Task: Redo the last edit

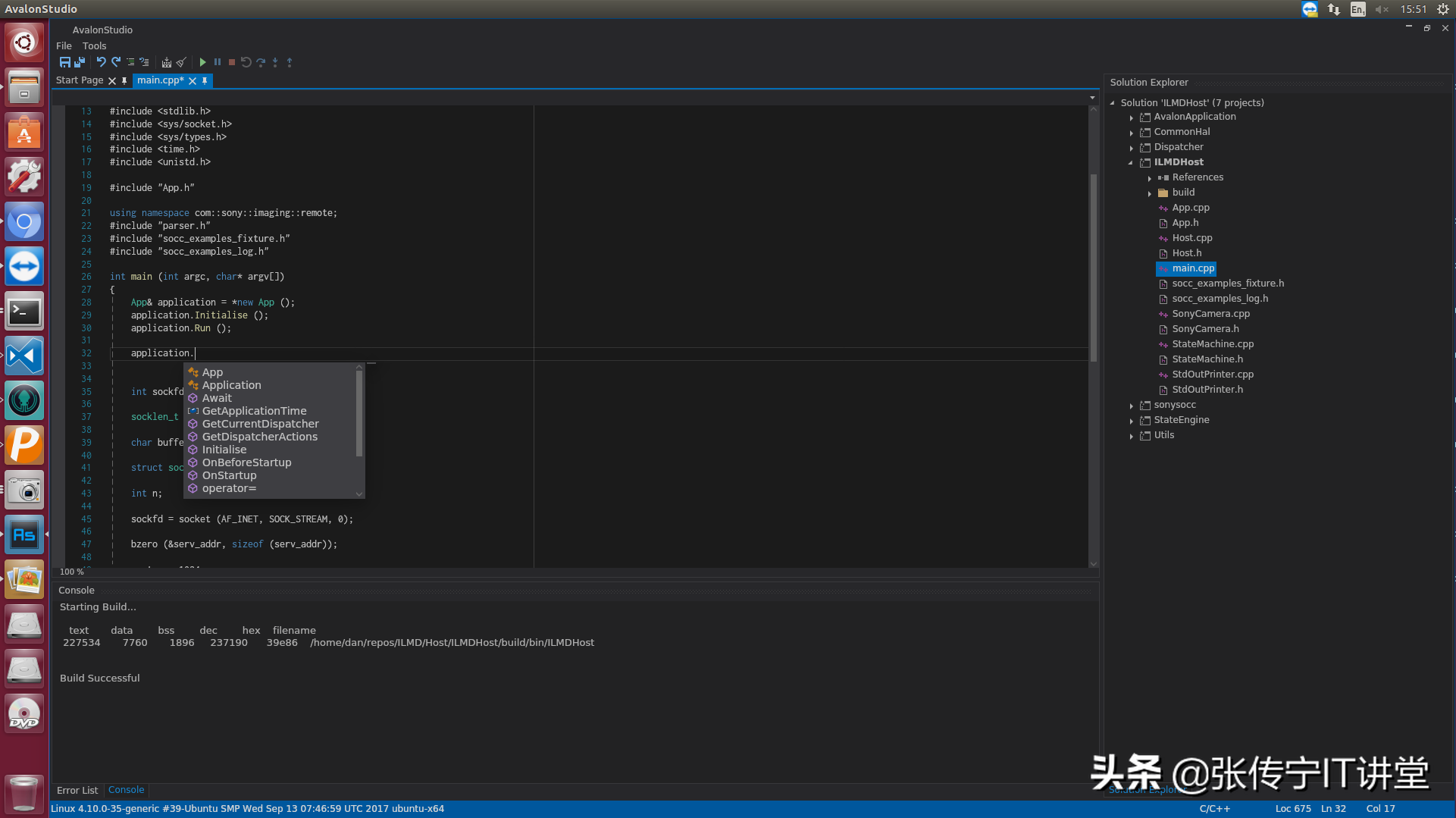Action: [x=116, y=62]
